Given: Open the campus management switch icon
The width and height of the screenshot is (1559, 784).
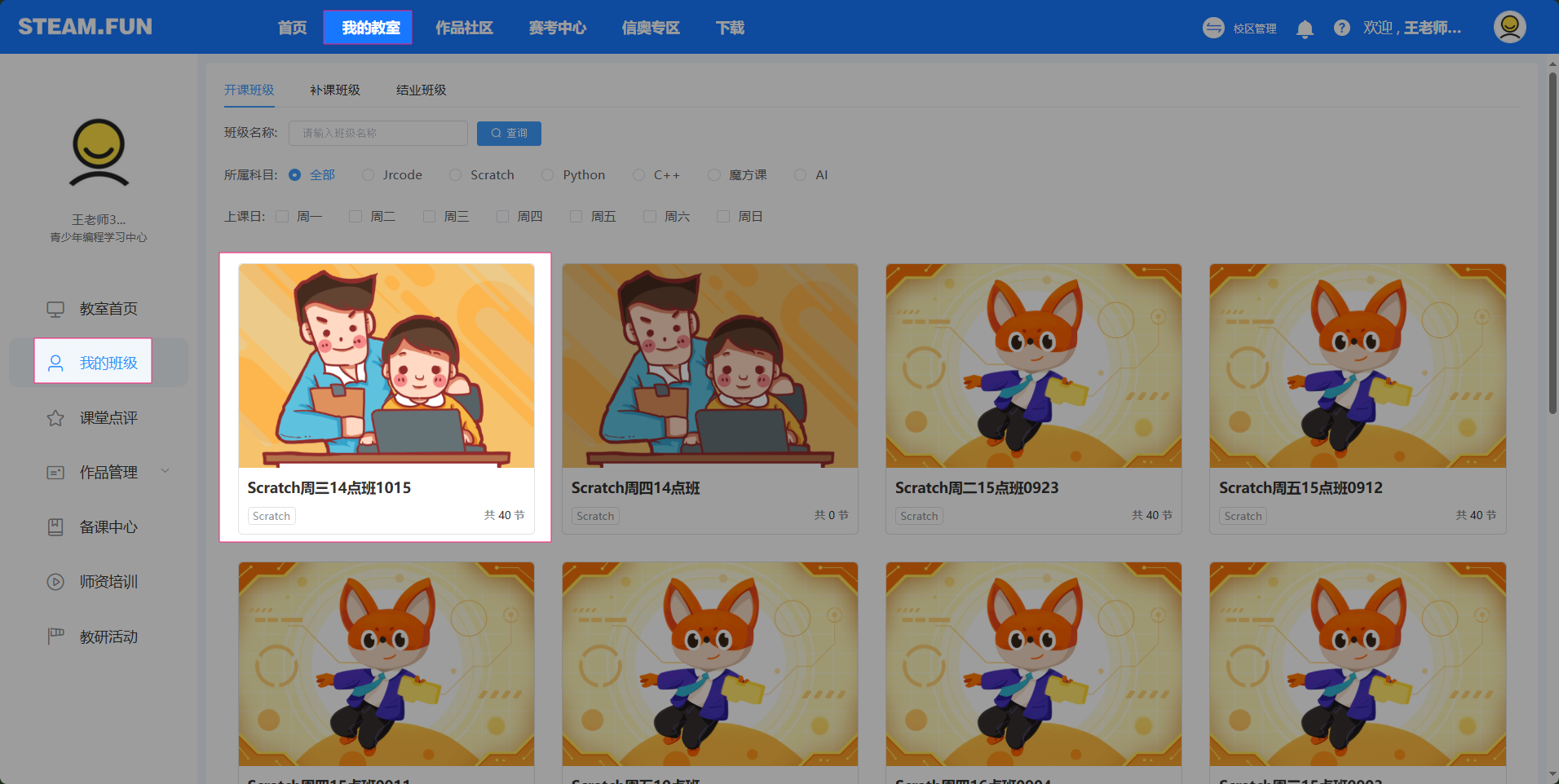Looking at the screenshot, I should click(1213, 28).
